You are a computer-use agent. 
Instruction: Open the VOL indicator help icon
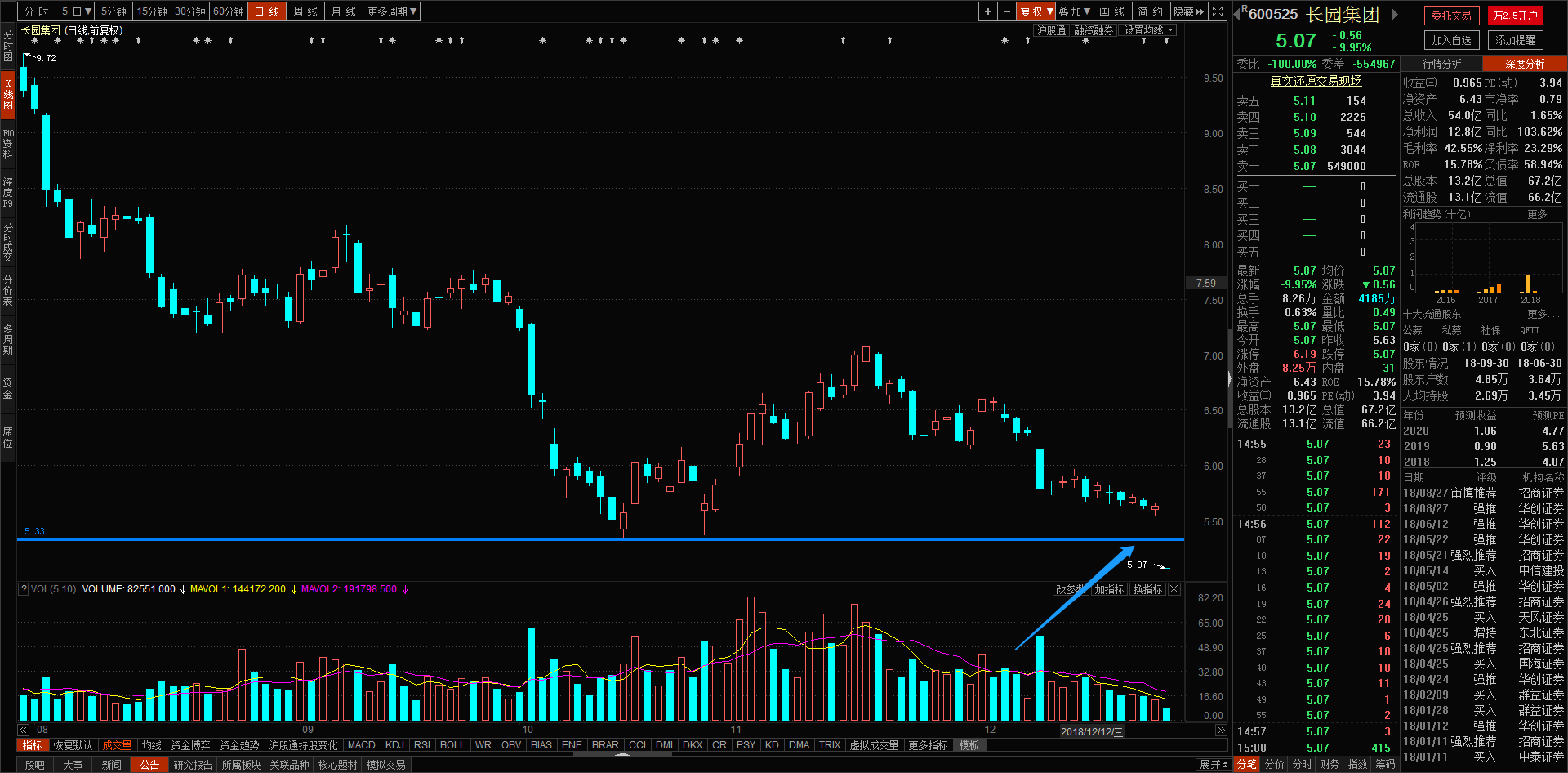(x=24, y=589)
